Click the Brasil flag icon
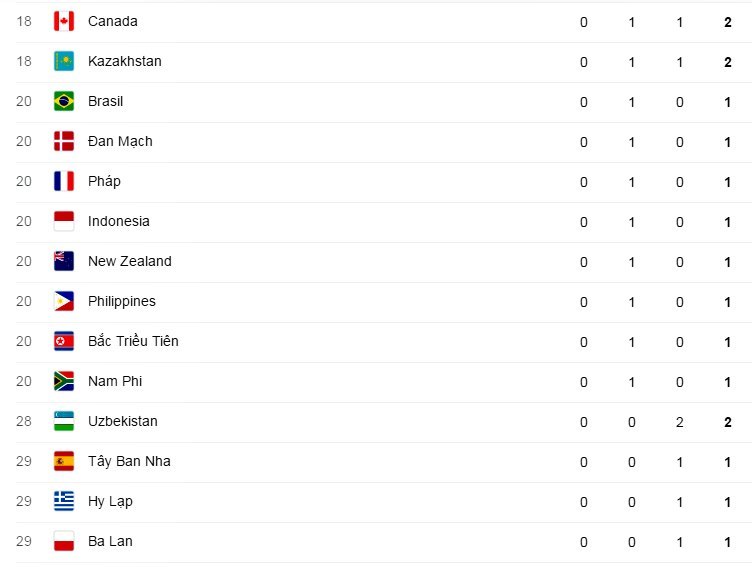 pyautogui.click(x=64, y=101)
